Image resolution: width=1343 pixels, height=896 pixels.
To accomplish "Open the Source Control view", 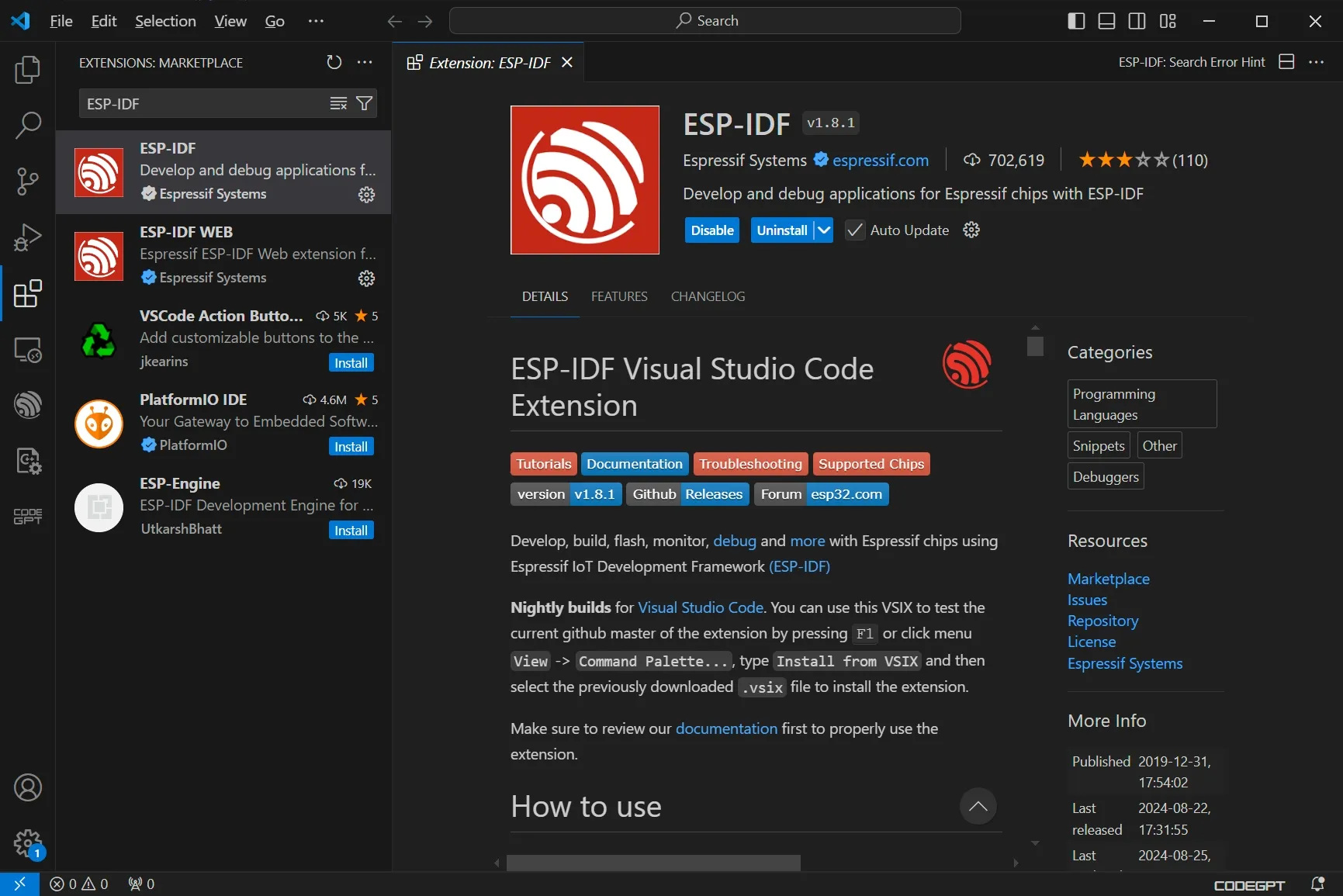I will (27, 182).
